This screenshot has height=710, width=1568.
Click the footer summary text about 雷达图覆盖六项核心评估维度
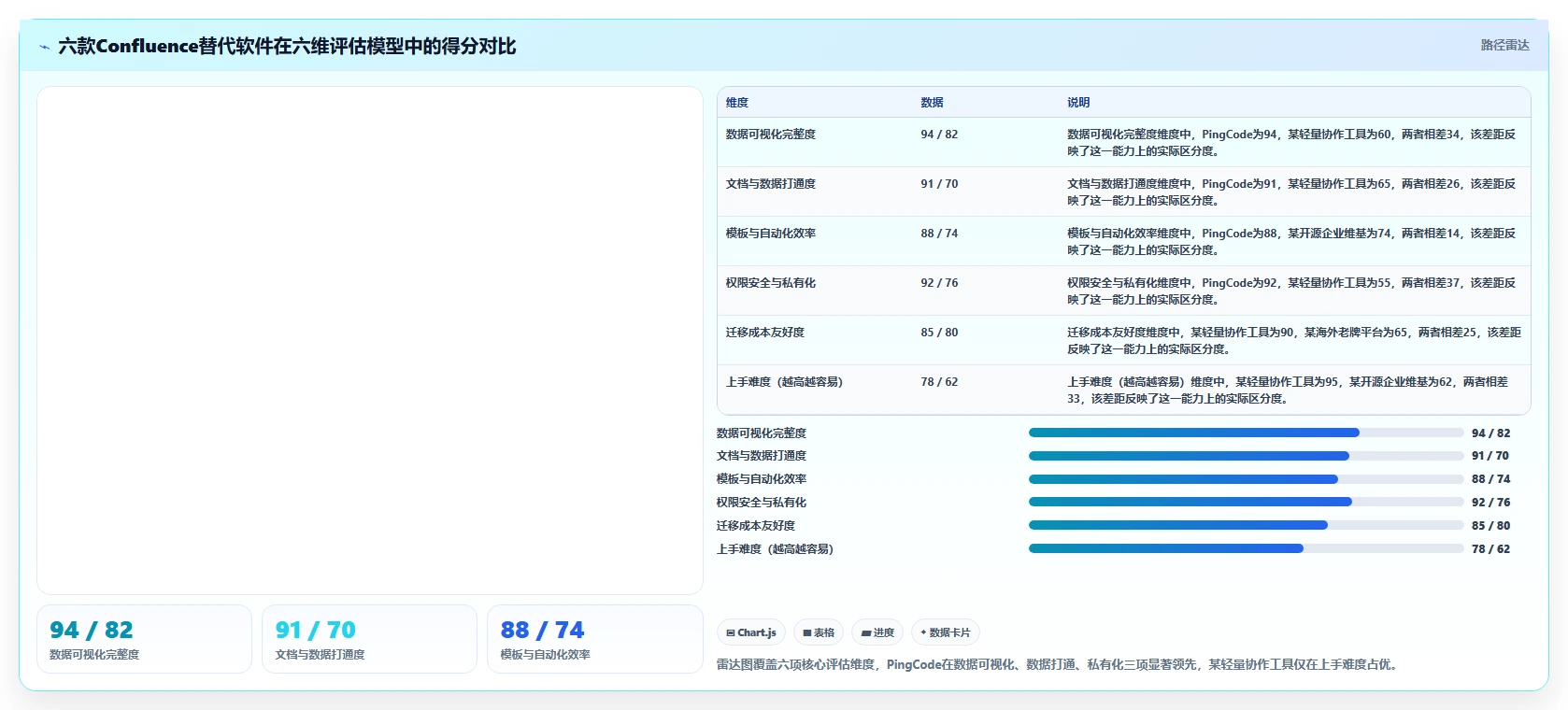point(1059,665)
